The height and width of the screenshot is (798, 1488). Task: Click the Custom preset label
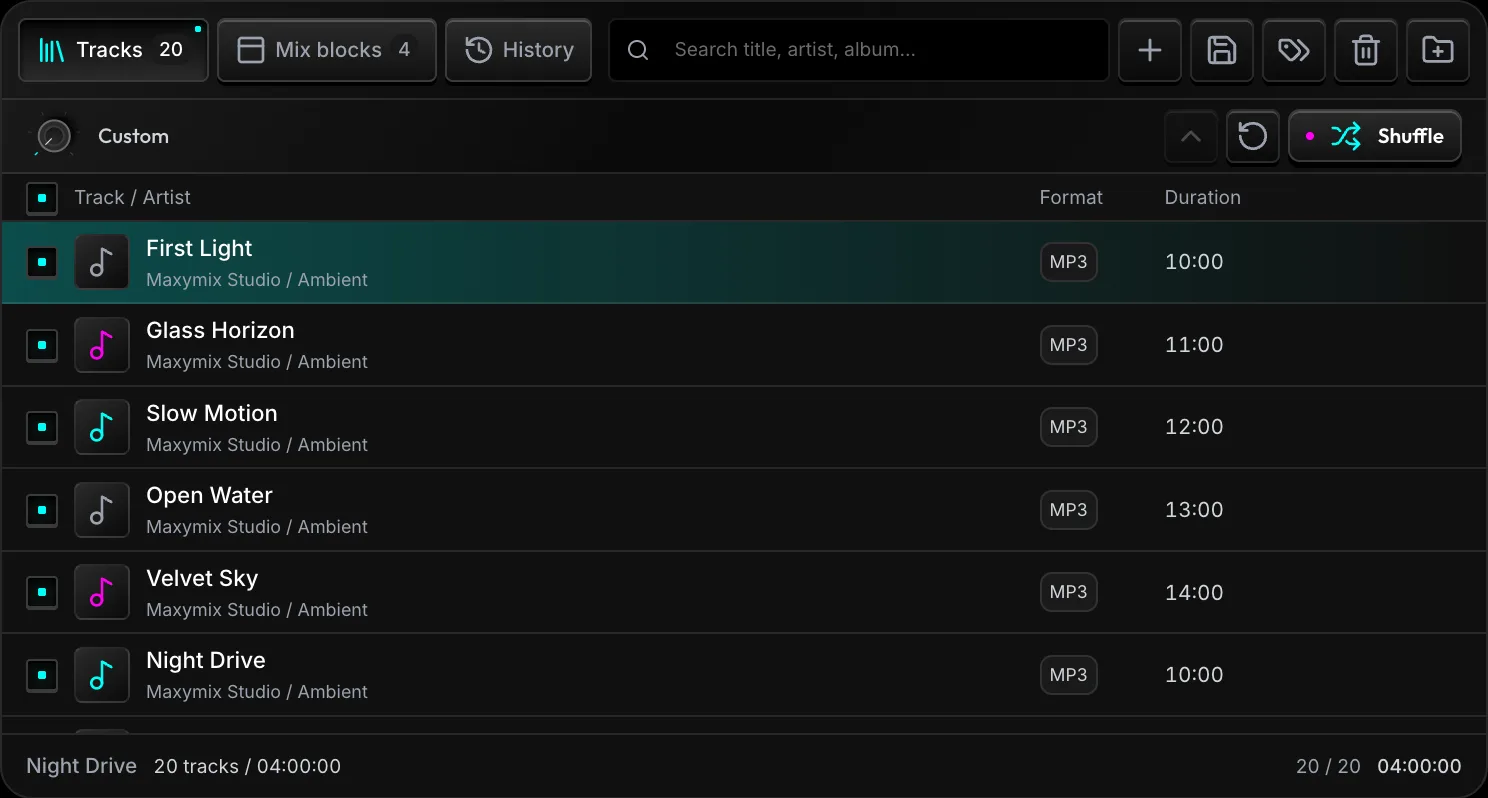(x=133, y=136)
